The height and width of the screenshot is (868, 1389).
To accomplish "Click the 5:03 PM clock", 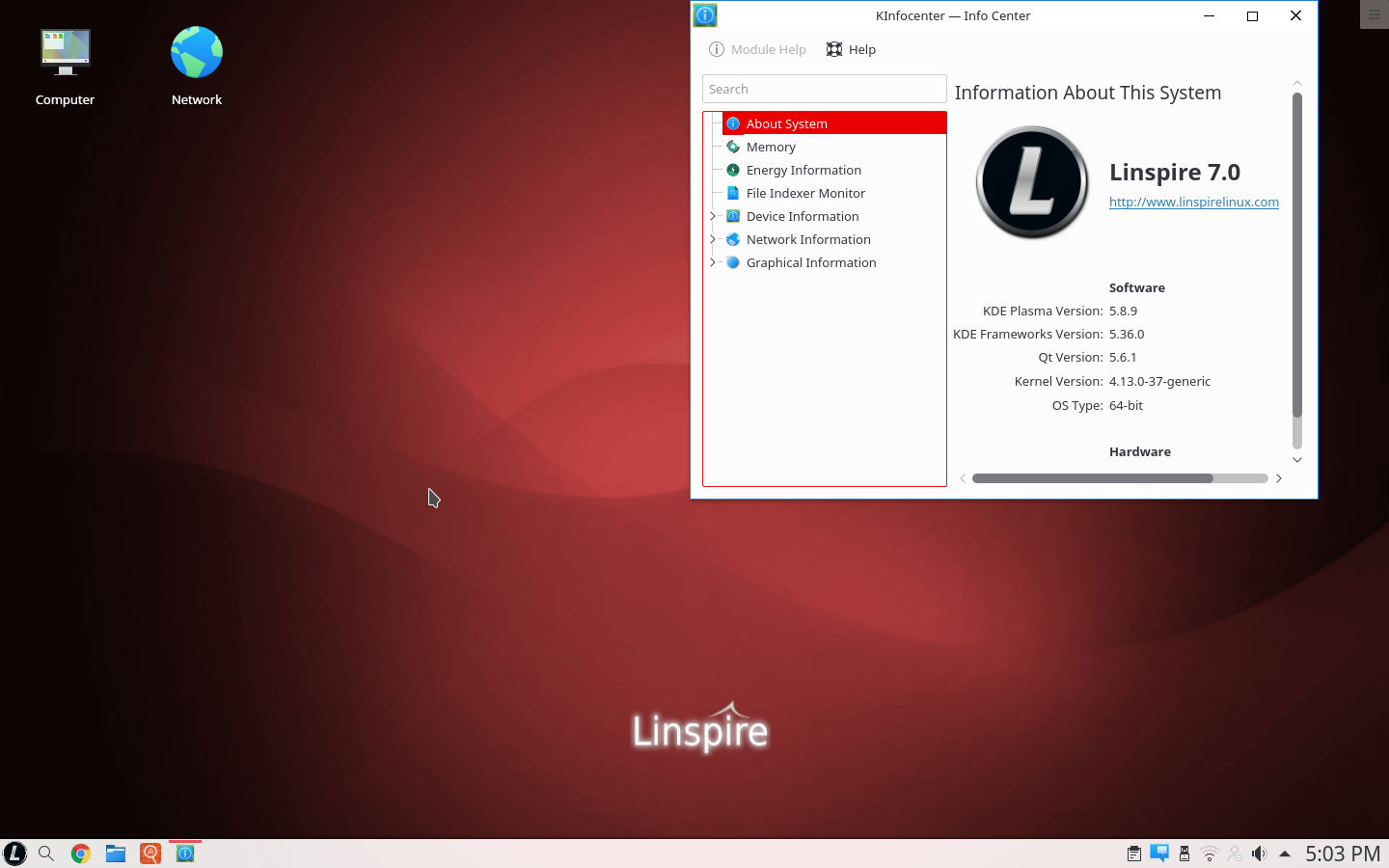I will [x=1343, y=854].
